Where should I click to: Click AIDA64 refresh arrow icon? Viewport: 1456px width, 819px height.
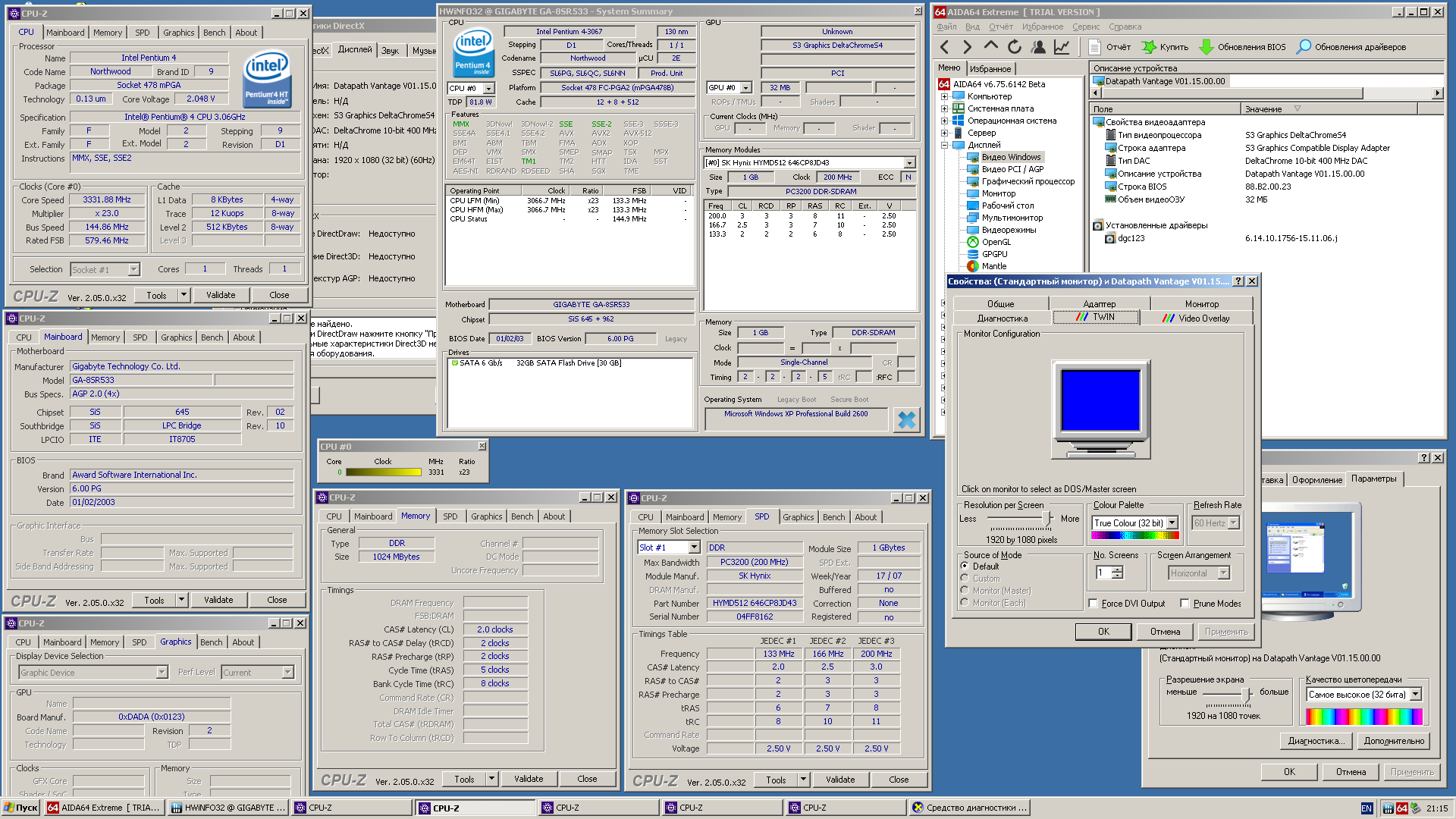[x=1015, y=47]
